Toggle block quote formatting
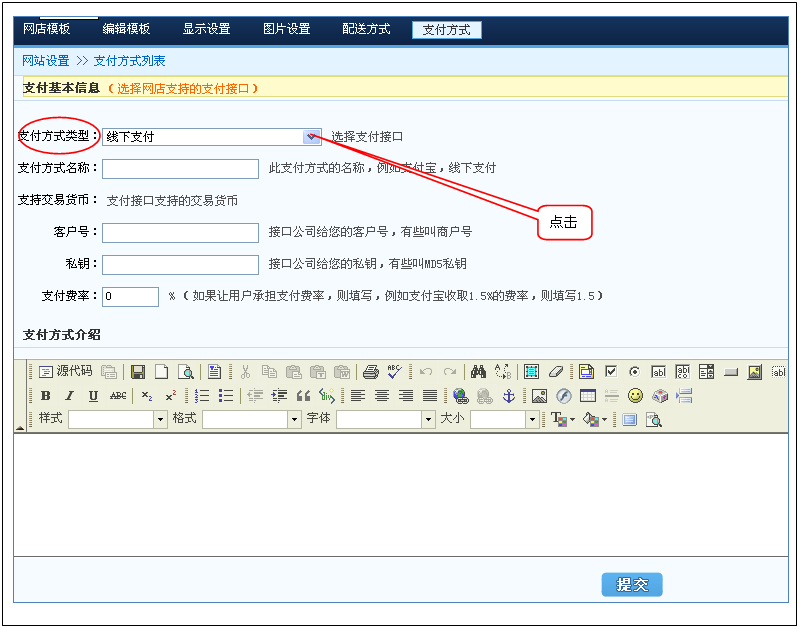This screenshot has width=800, height=629. click(x=304, y=396)
